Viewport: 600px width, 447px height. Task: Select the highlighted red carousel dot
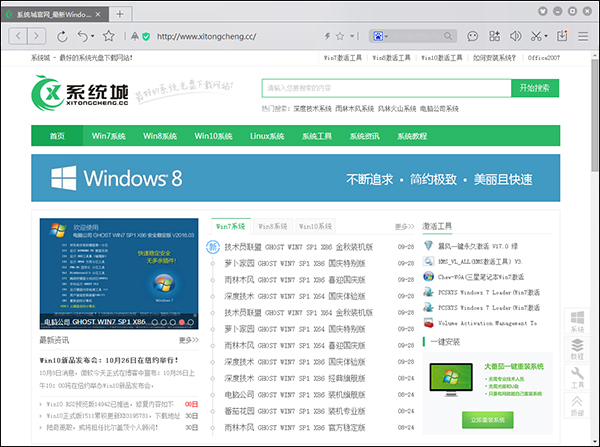coord(182,322)
